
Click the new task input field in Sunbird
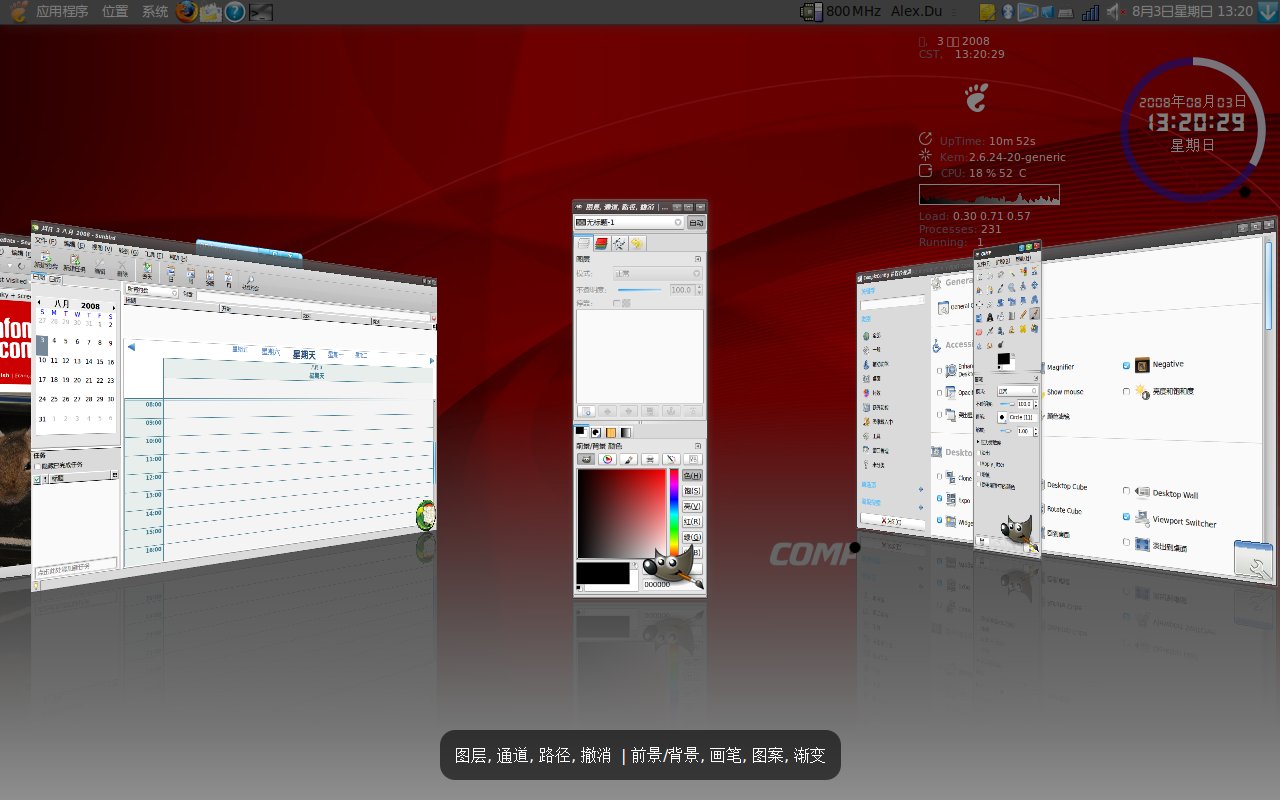[76, 566]
